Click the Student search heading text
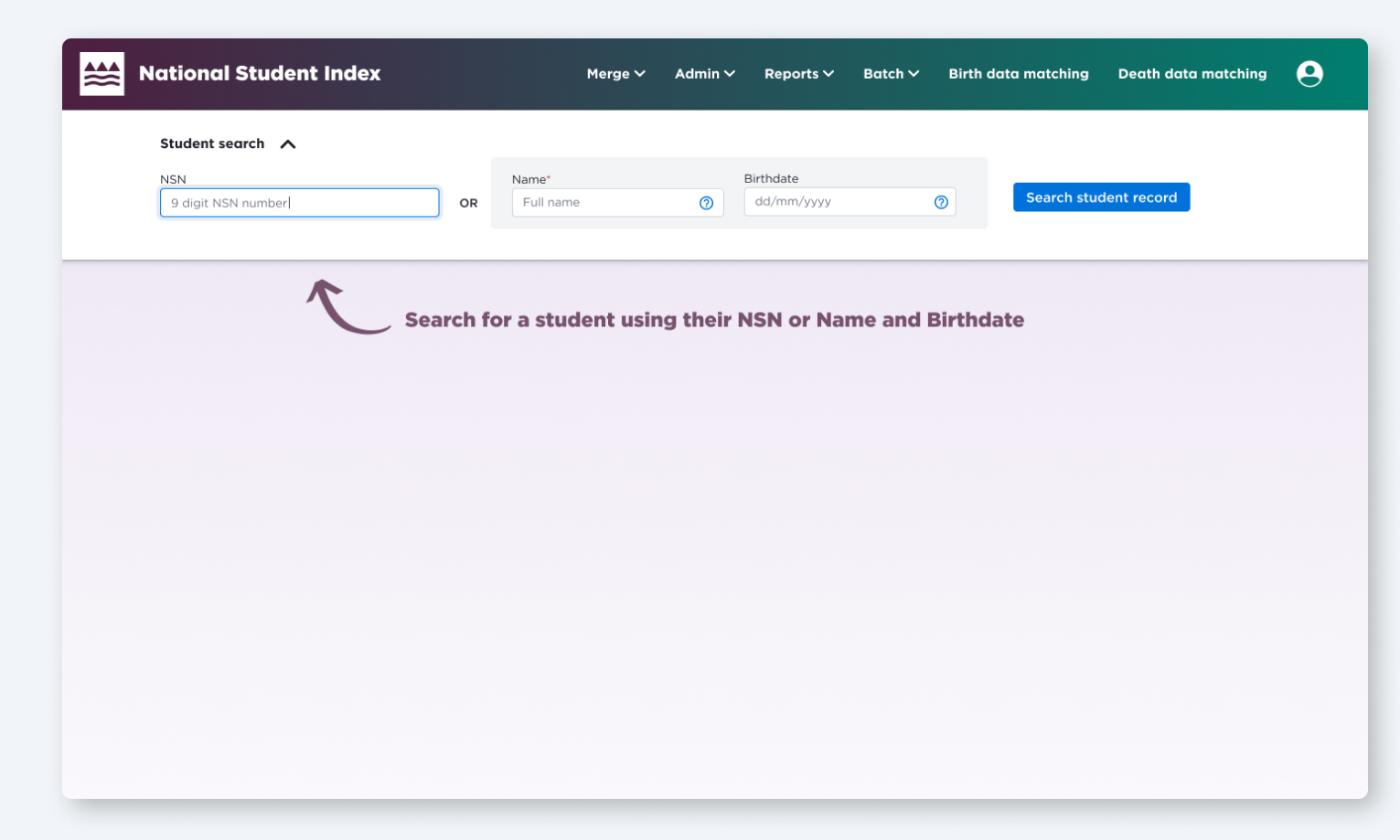1400x840 pixels. click(212, 144)
